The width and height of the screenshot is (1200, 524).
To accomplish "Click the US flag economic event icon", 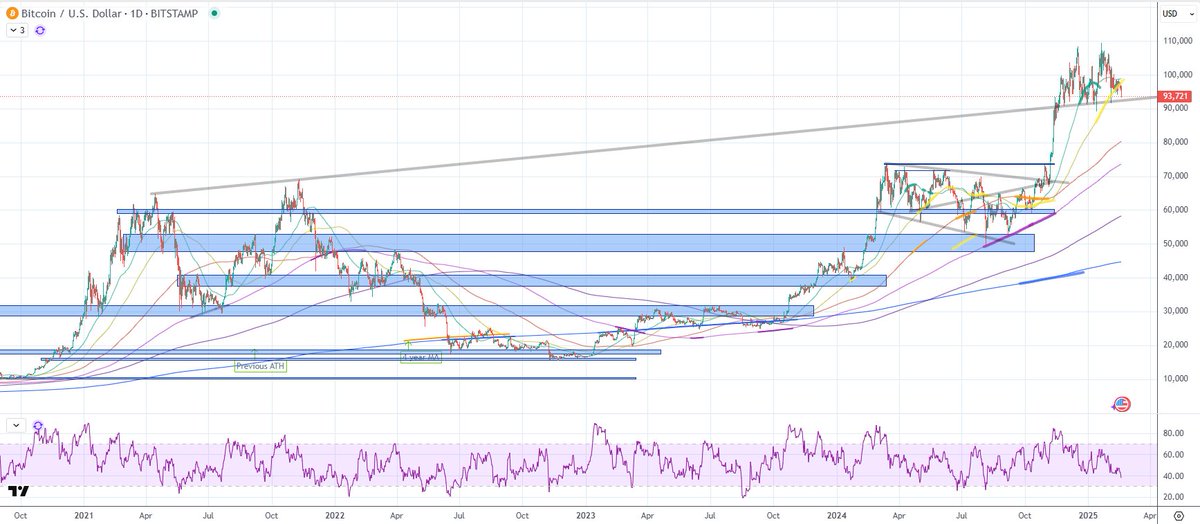I will tap(1121, 404).
